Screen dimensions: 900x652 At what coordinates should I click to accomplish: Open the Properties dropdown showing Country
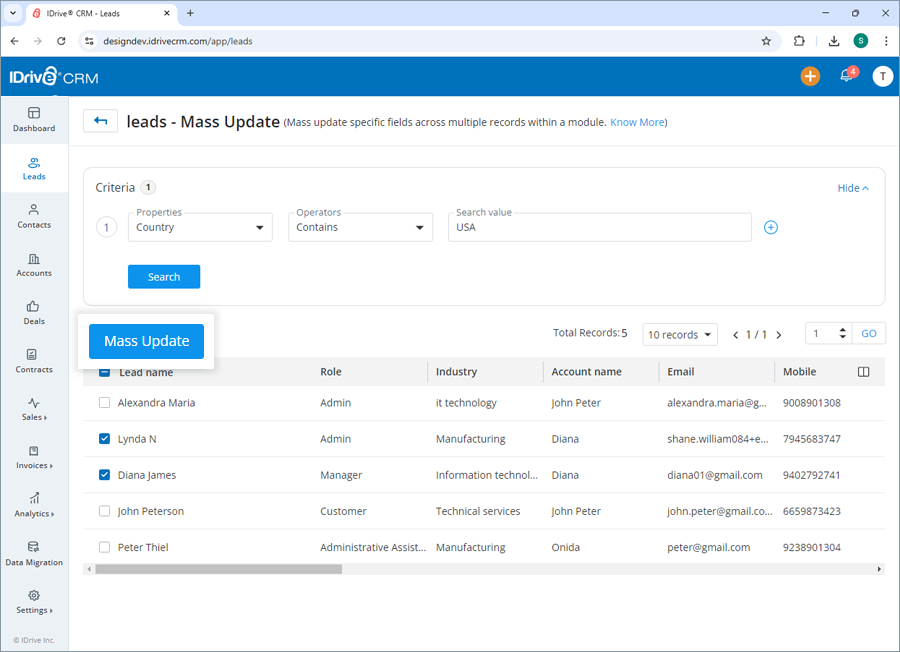point(199,227)
